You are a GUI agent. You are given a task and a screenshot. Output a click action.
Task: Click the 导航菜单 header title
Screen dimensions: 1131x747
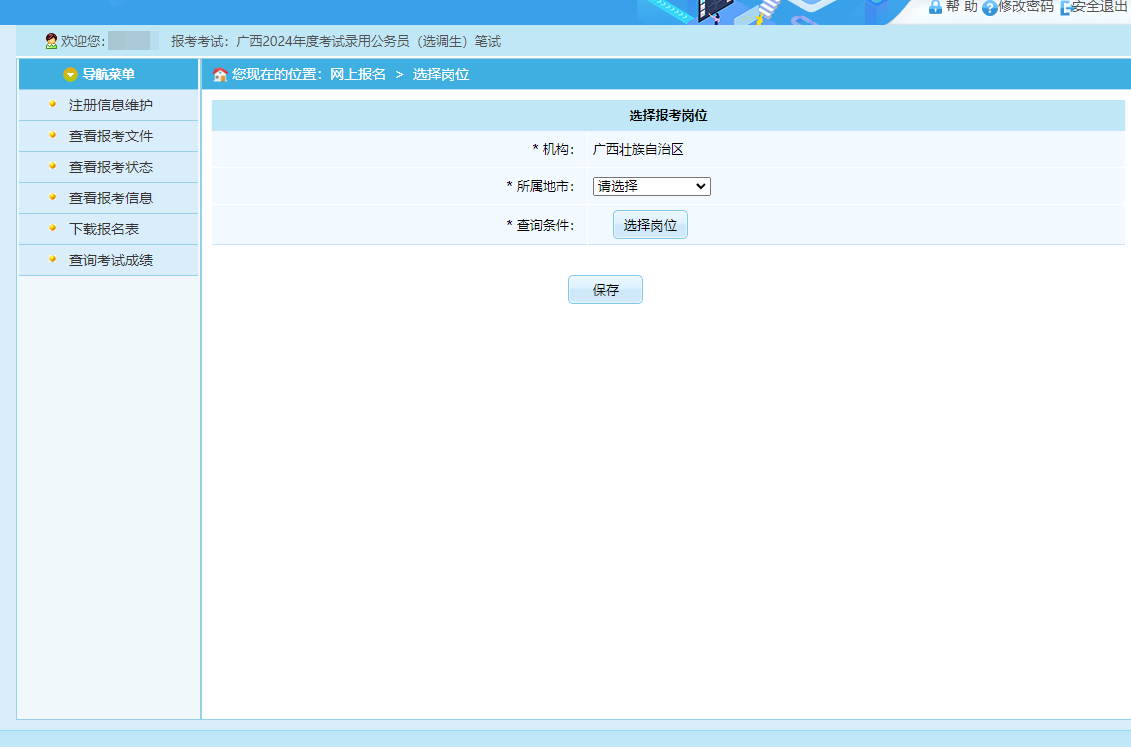[x=108, y=75]
